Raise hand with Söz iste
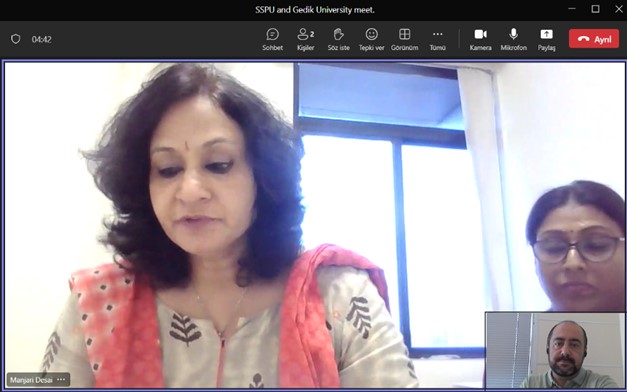627x392 pixels. coord(339,39)
